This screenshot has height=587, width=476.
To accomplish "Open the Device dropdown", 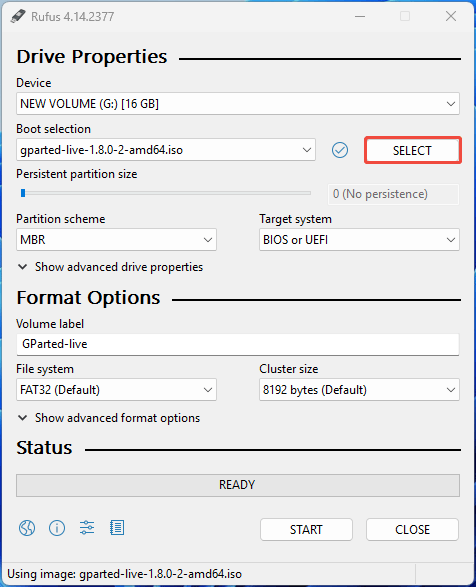I will (238, 104).
